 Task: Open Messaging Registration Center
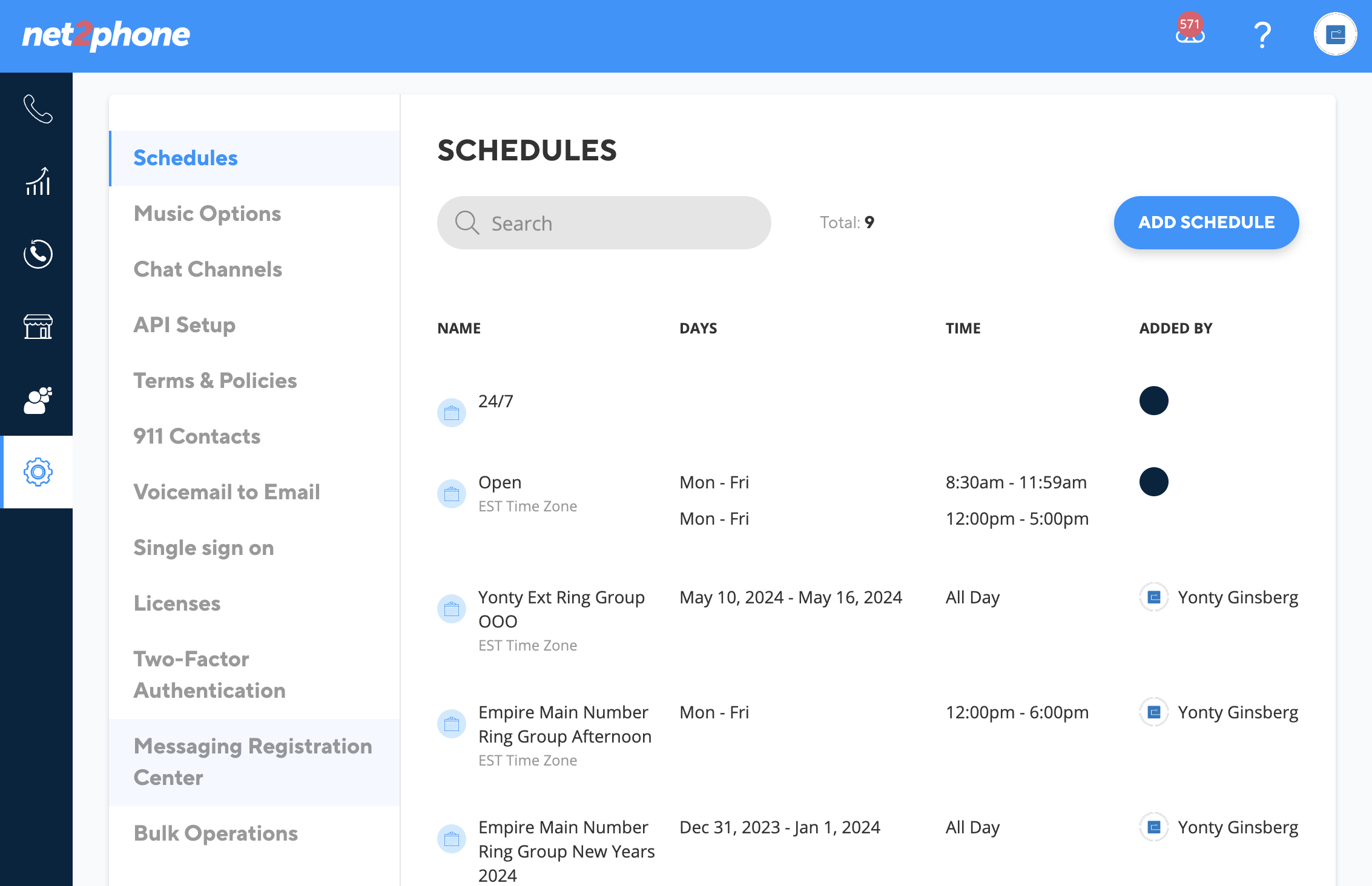click(254, 763)
